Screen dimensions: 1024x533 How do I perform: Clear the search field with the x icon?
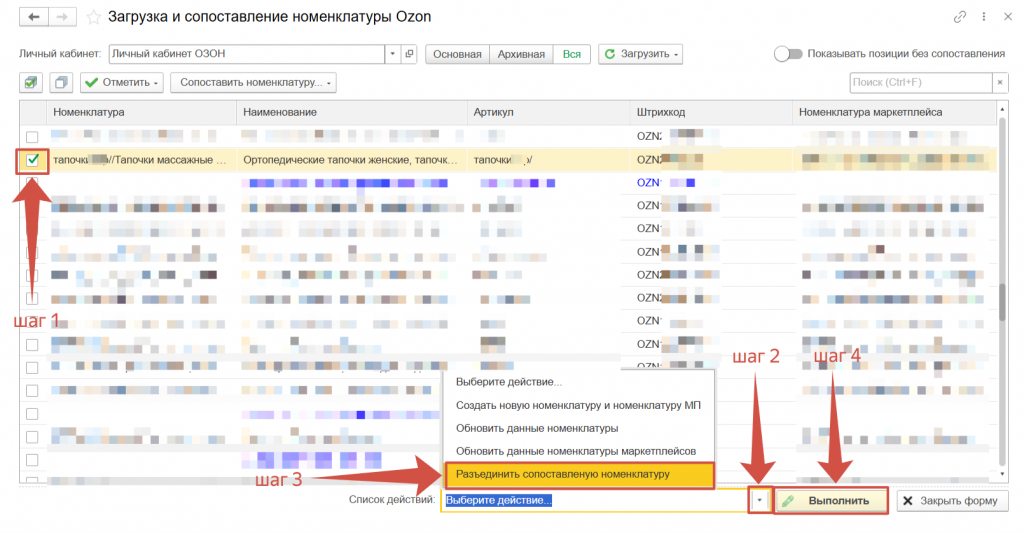pyautogui.click(x=999, y=82)
